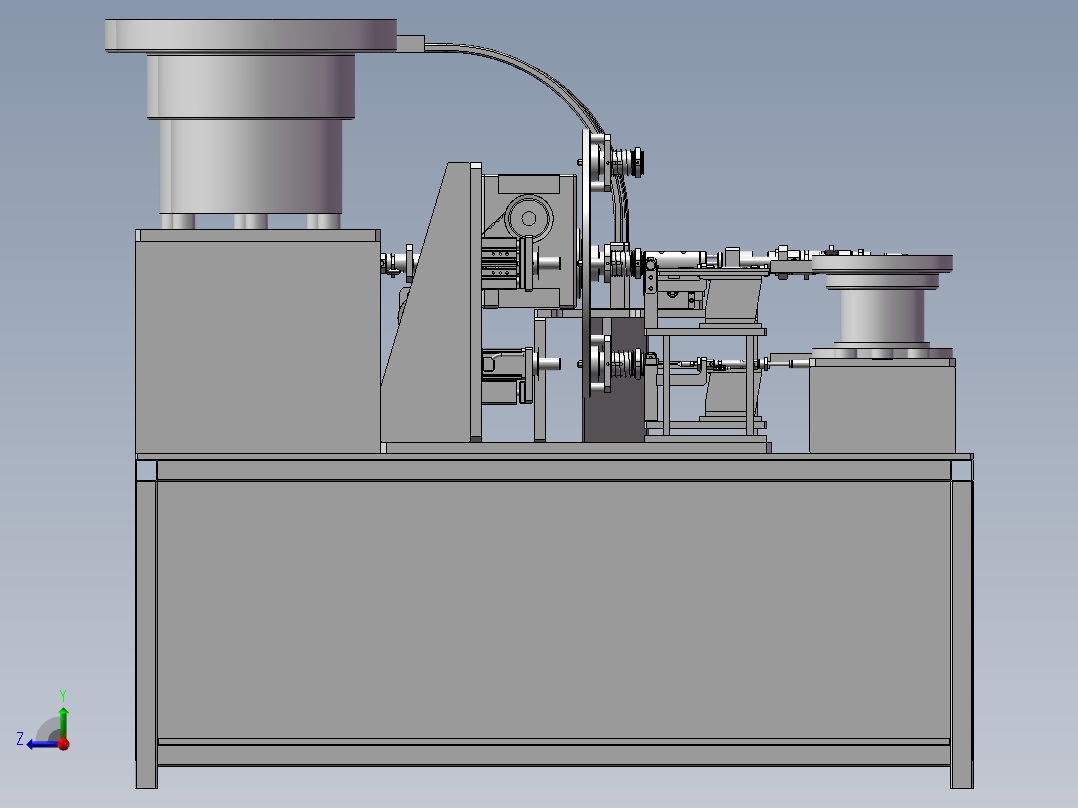Select the base box under the small bowl feeder
Image resolution: width=1078 pixels, height=808 pixels.
click(x=882, y=406)
